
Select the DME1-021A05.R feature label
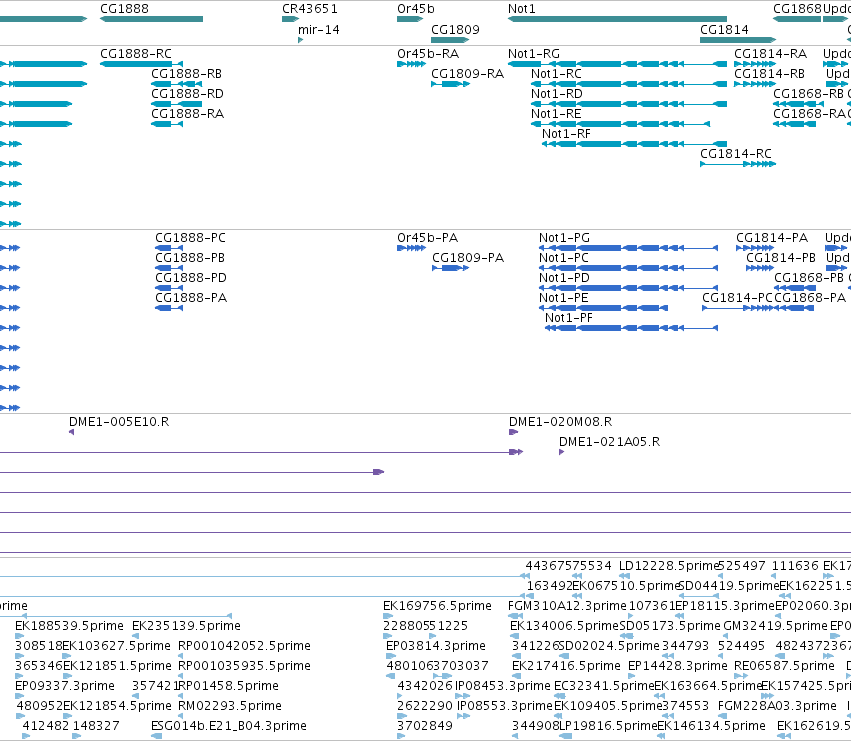point(609,442)
